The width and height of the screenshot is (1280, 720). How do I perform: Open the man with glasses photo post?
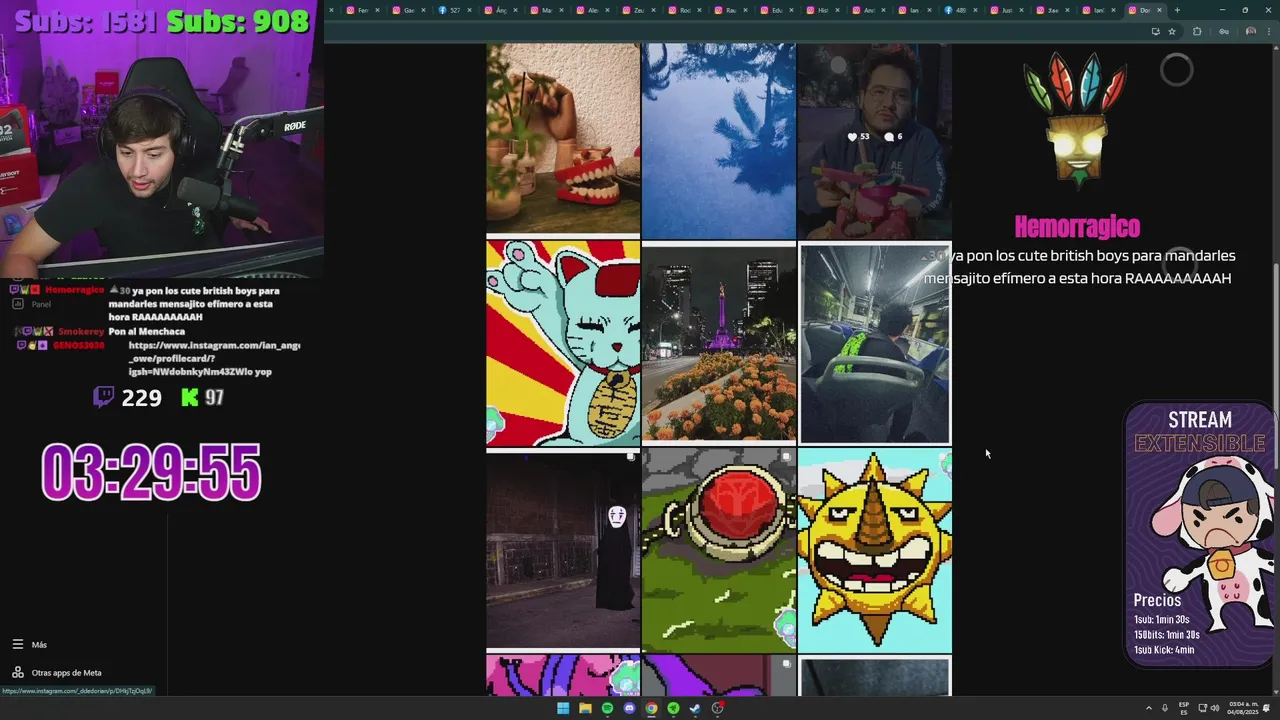(875, 140)
